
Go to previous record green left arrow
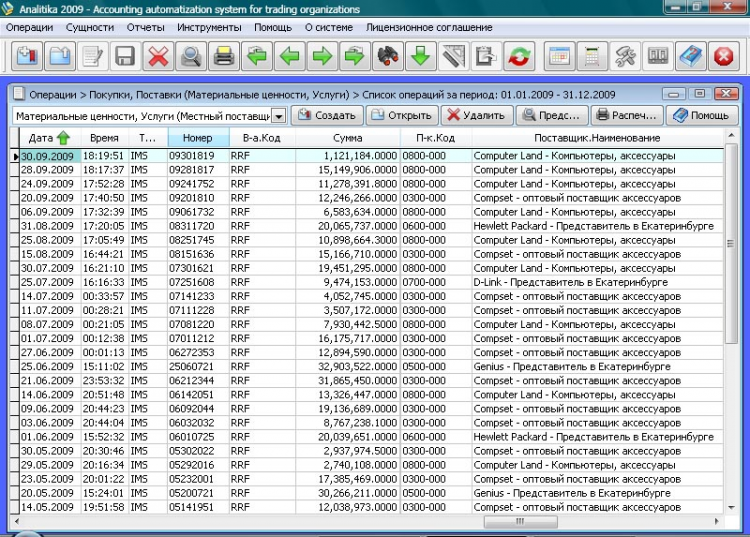coord(289,56)
